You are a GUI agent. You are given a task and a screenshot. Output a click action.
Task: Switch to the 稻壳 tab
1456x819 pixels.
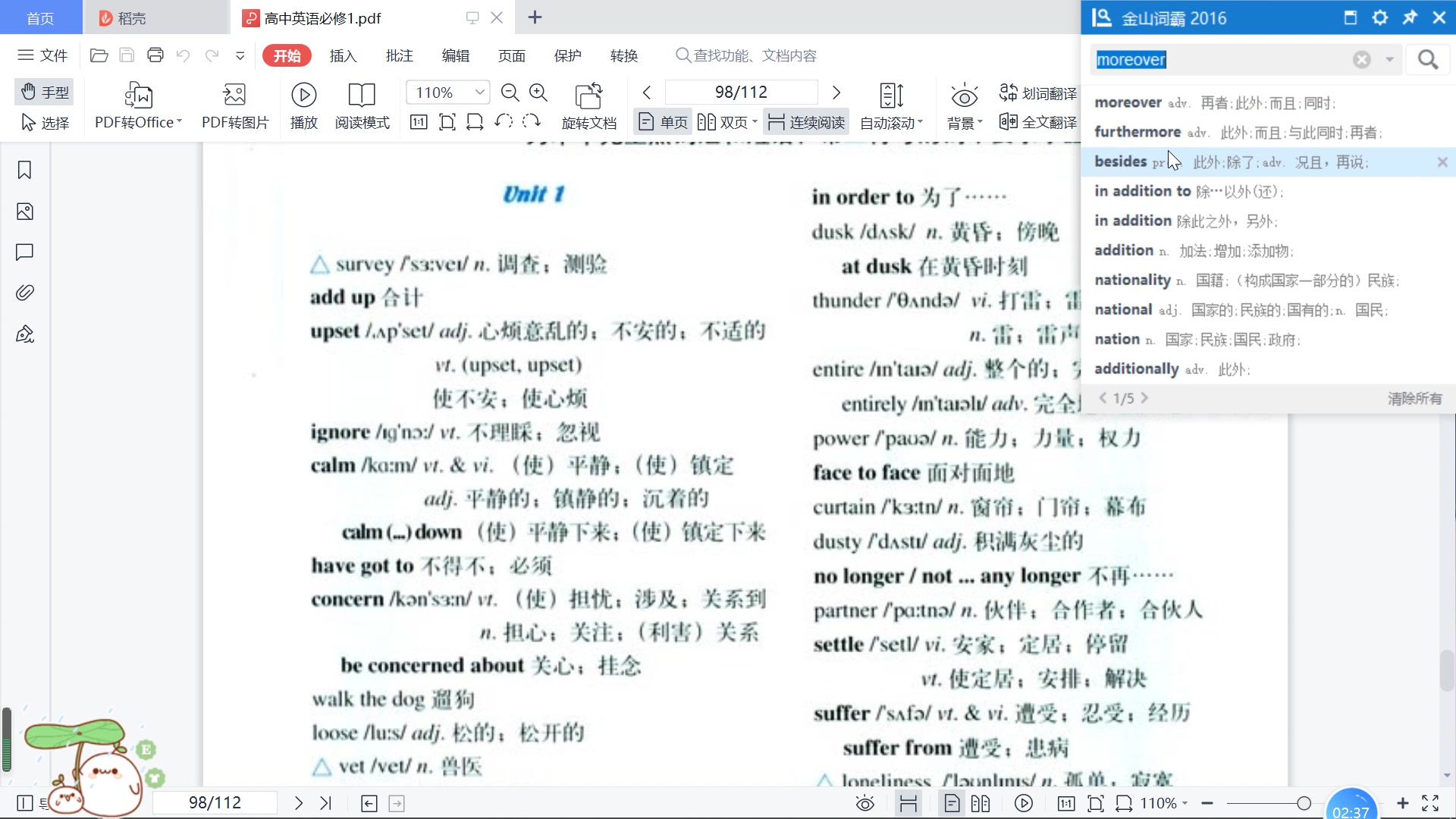pyautogui.click(x=132, y=17)
